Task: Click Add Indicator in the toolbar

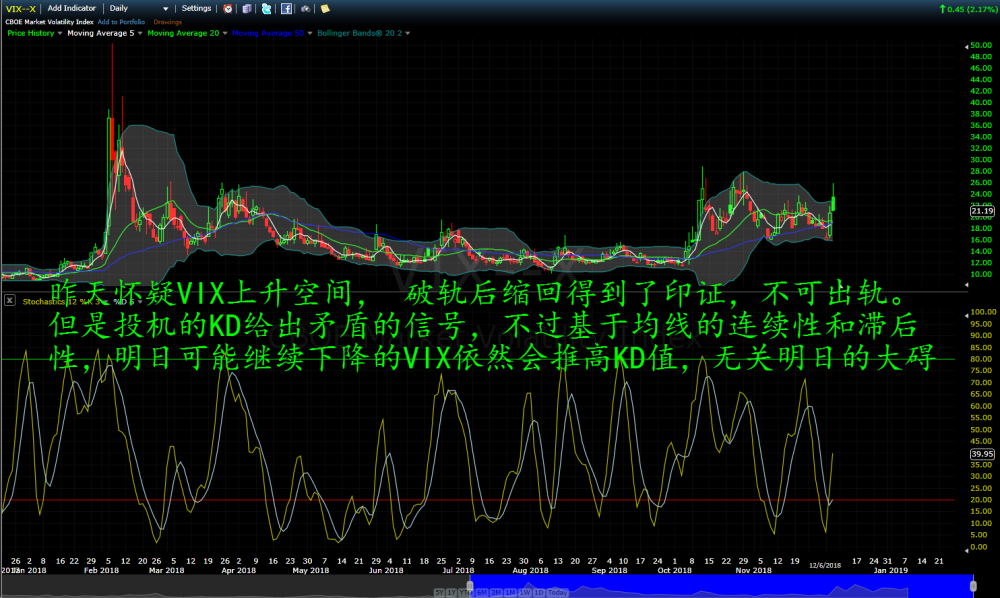Action: pos(71,8)
